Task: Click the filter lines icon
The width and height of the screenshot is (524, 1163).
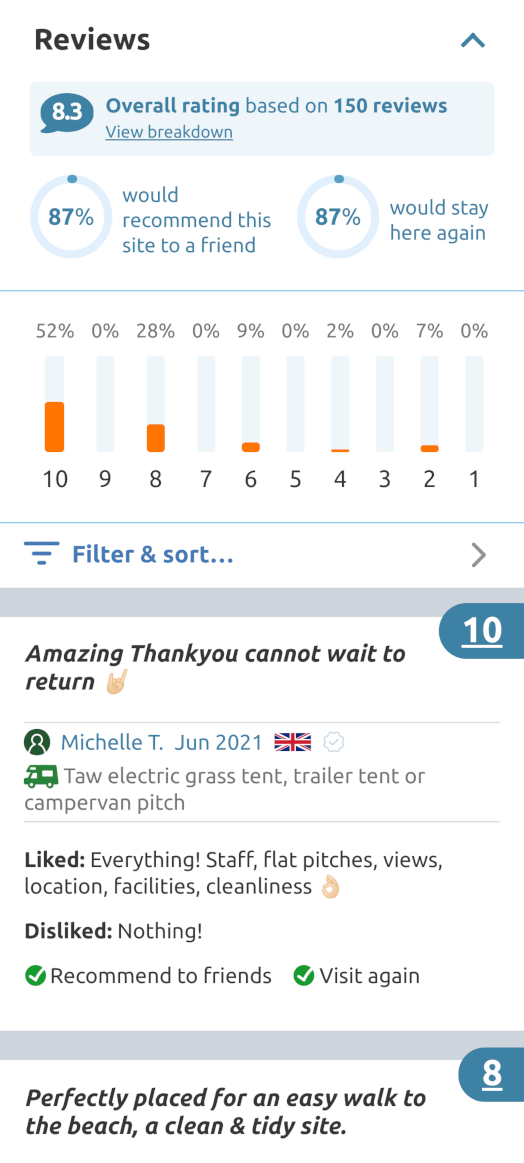Action: point(42,553)
